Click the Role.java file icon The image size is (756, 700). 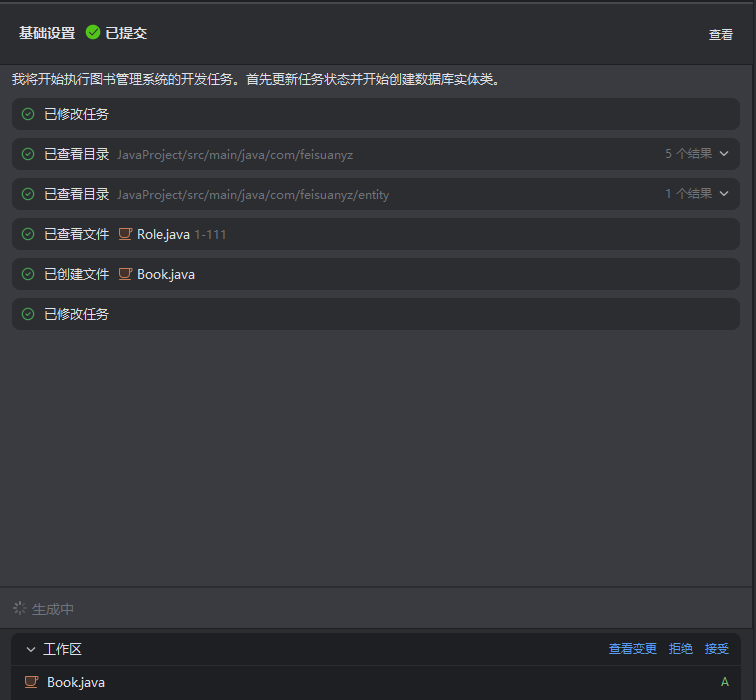pos(125,234)
